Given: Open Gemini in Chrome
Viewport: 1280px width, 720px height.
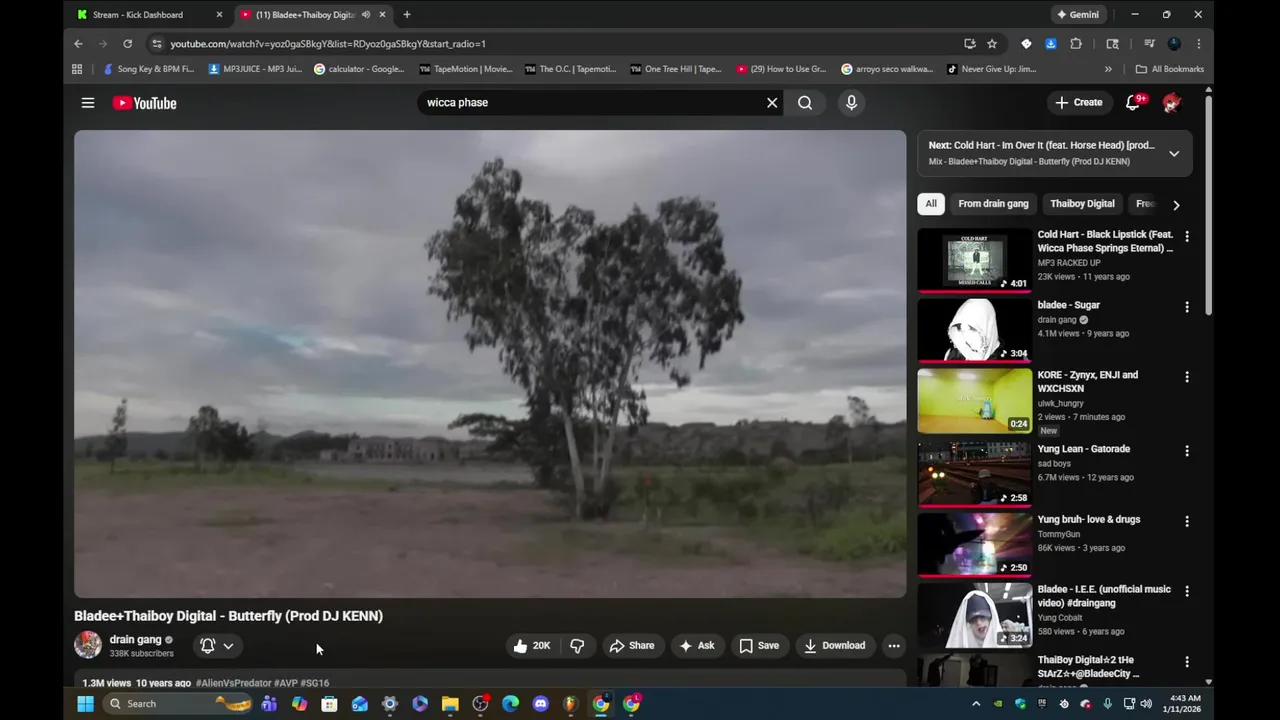Looking at the screenshot, I should (x=1077, y=15).
